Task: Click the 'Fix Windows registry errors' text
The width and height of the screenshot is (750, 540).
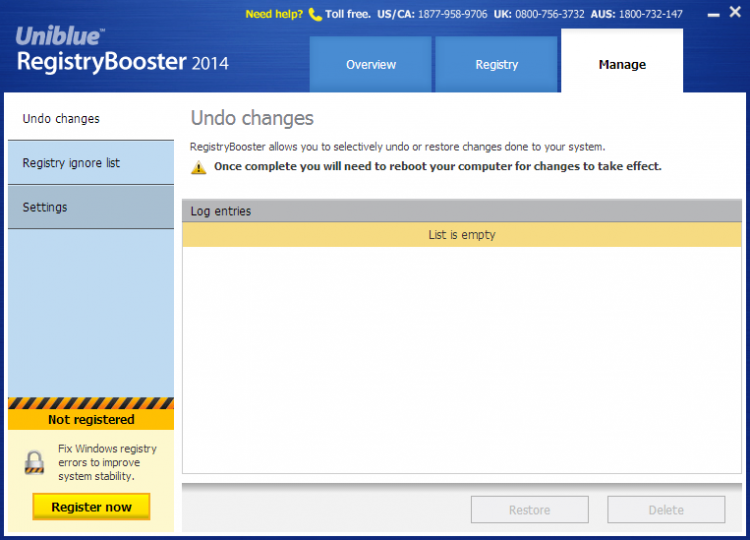Action: 107,462
